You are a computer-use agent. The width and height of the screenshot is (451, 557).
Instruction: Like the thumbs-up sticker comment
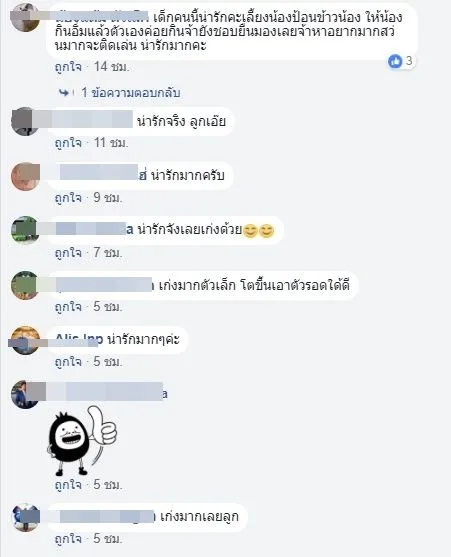[x=68, y=485]
